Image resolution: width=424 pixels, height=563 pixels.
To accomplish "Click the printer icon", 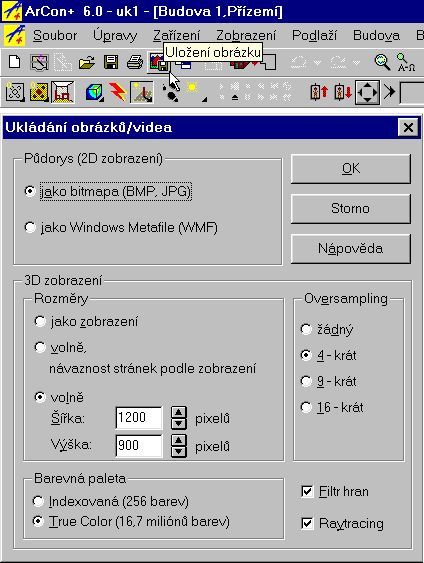I will click(x=135, y=62).
